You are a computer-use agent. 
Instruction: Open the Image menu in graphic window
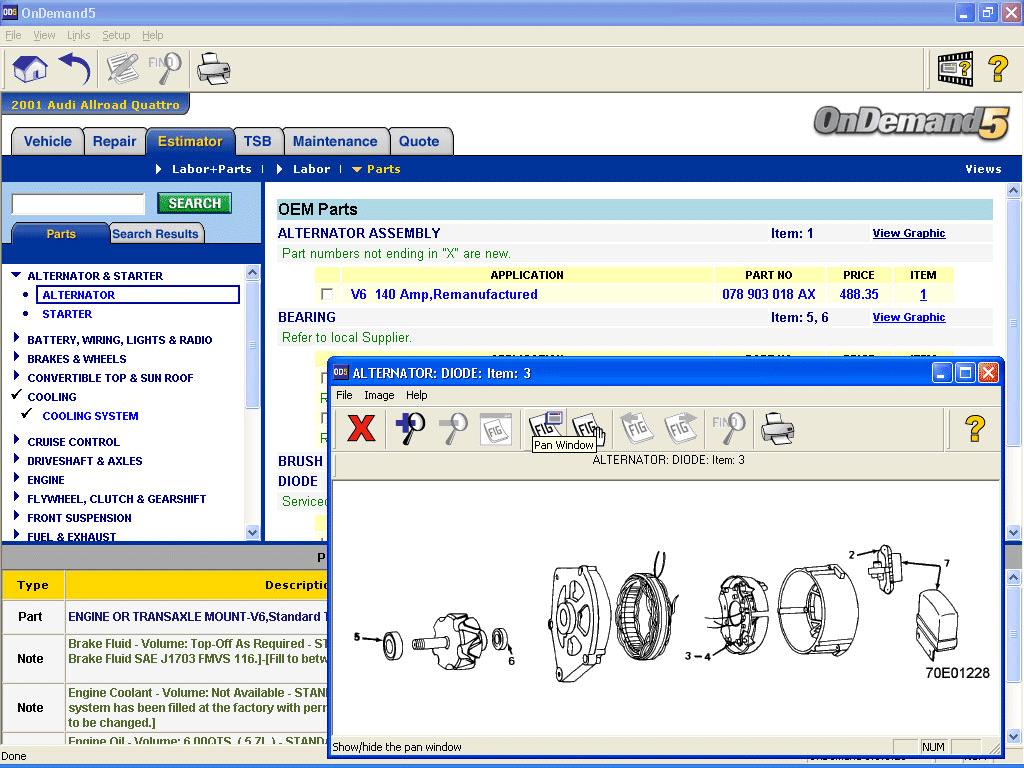click(x=379, y=395)
